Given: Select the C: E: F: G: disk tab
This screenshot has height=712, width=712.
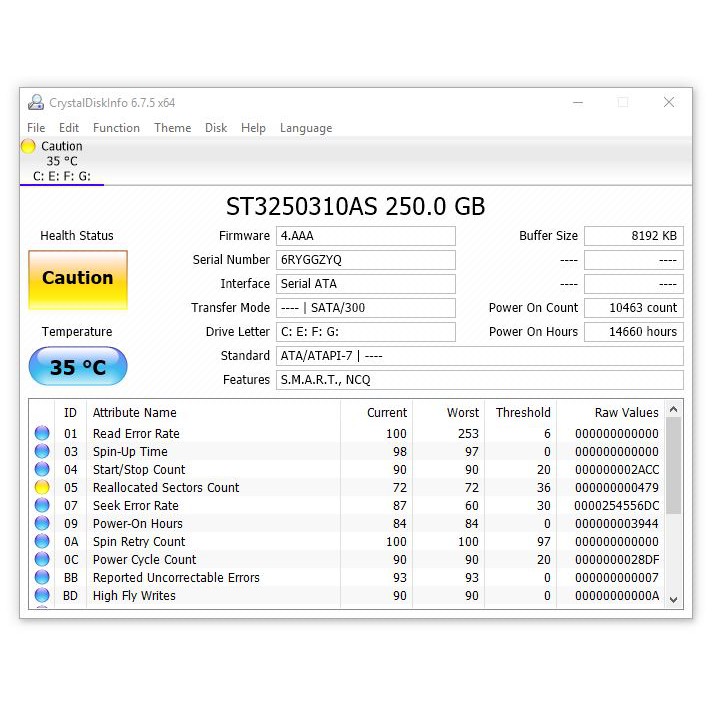Looking at the screenshot, I should coord(61,176).
